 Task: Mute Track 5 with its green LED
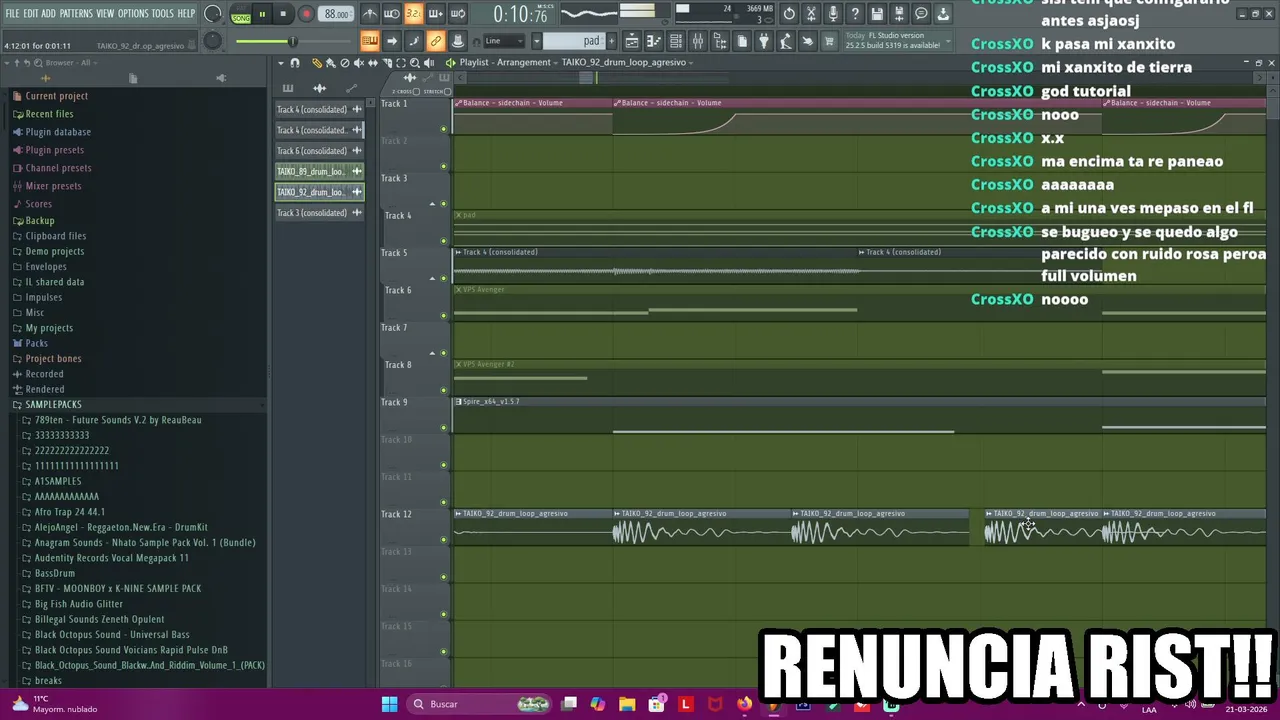(443, 278)
